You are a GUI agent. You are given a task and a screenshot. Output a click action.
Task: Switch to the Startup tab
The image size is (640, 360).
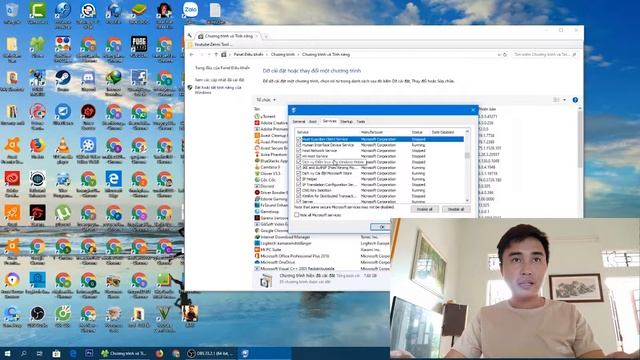point(347,122)
